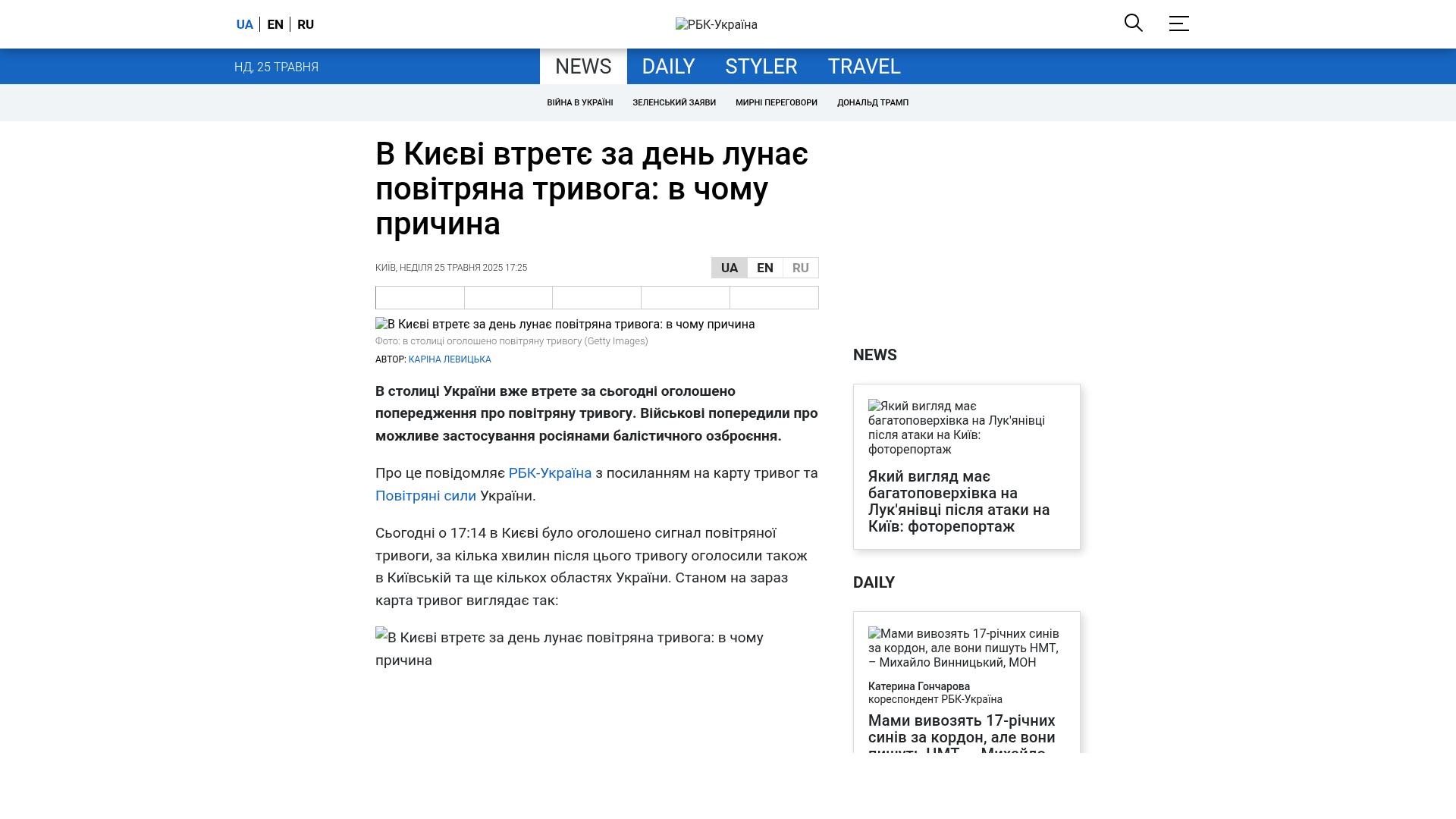This screenshot has width=1456, height=819.
Task: Click author Каріна Левицька link
Action: click(x=450, y=359)
